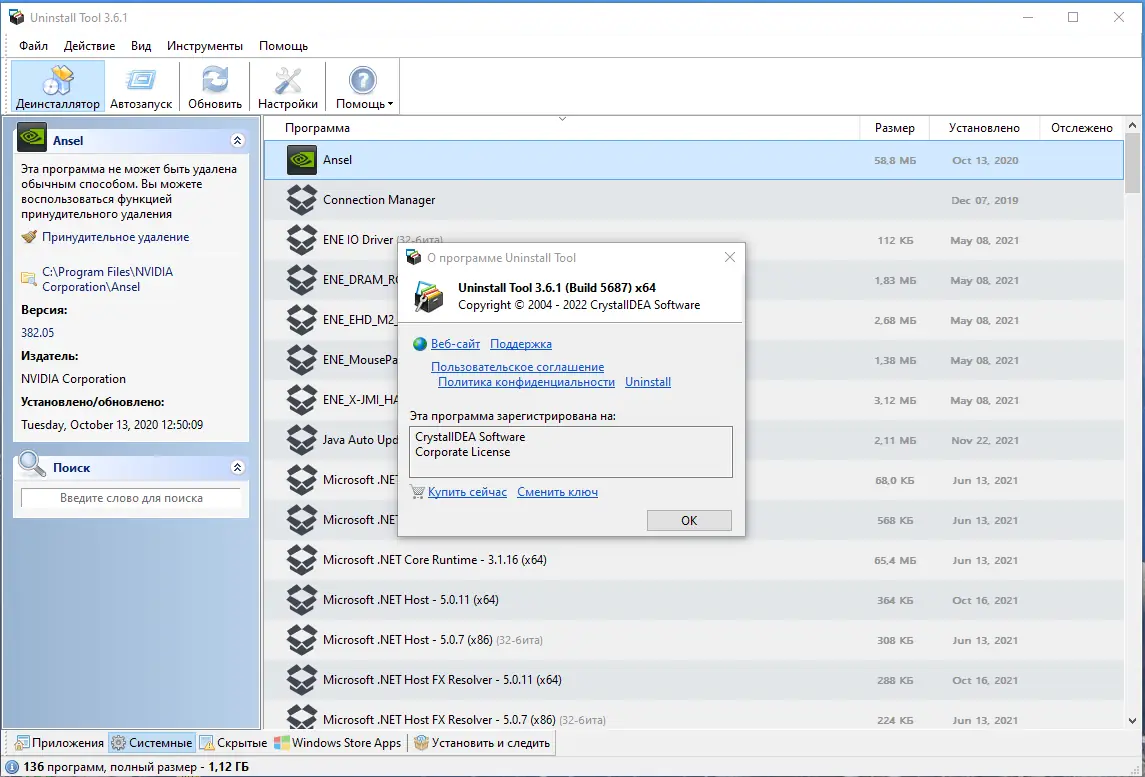Open the Автозапуск toolbar section
Screen dimensions: 1145x777
(x=141, y=86)
